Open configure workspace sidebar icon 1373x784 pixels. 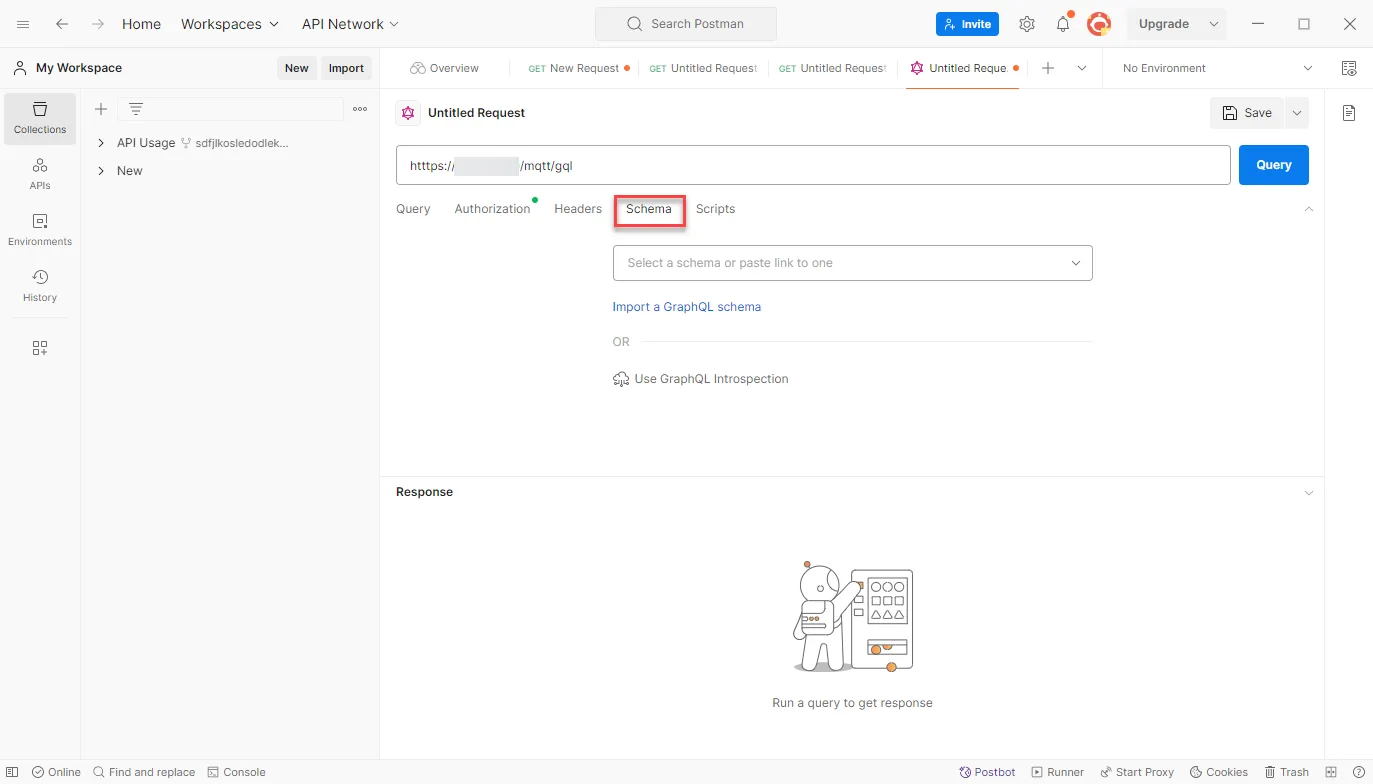(40, 348)
